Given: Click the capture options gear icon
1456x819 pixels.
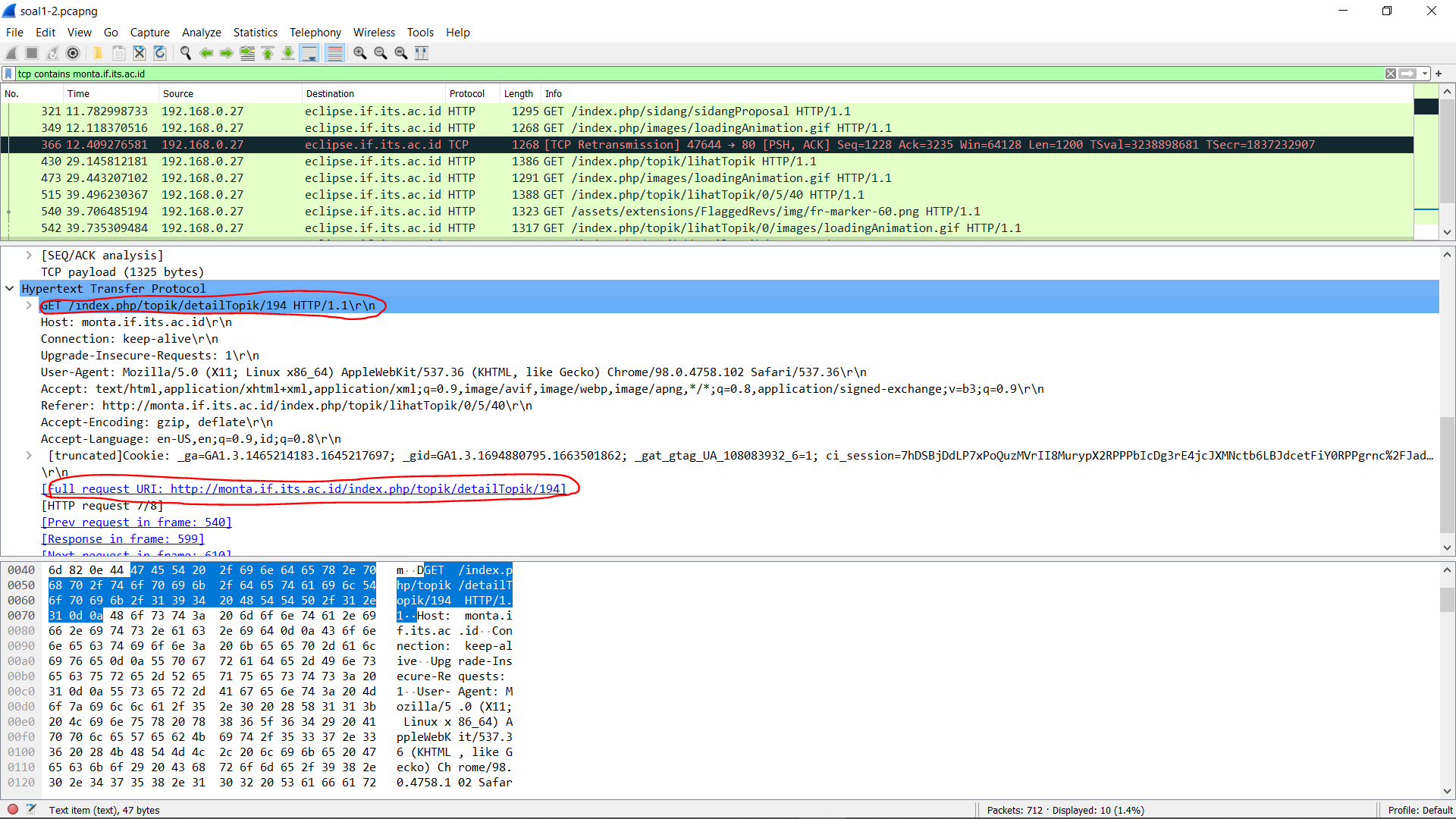Looking at the screenshot, I should pos(73,53).
